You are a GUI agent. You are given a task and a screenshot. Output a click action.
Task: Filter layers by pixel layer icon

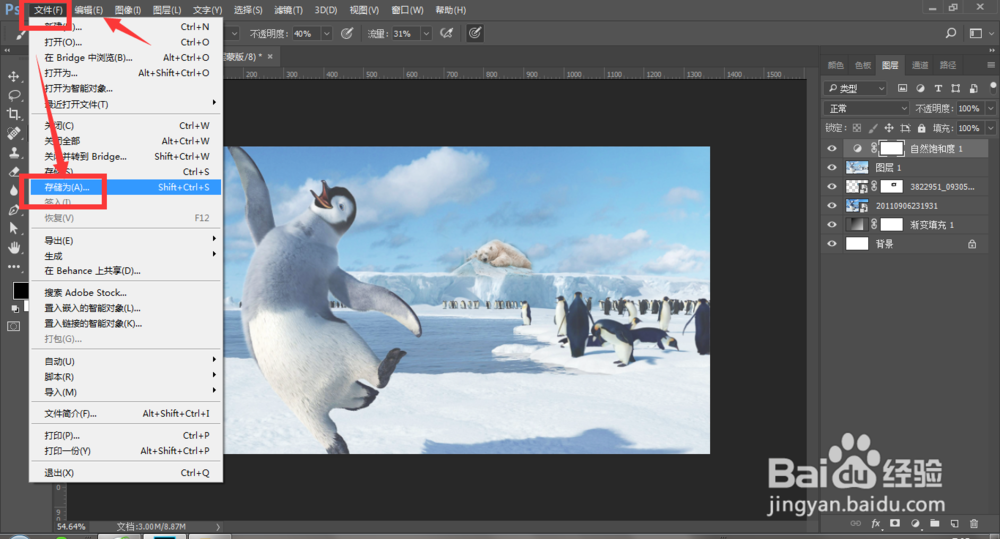pyautogui.click(x=902, y=88)
